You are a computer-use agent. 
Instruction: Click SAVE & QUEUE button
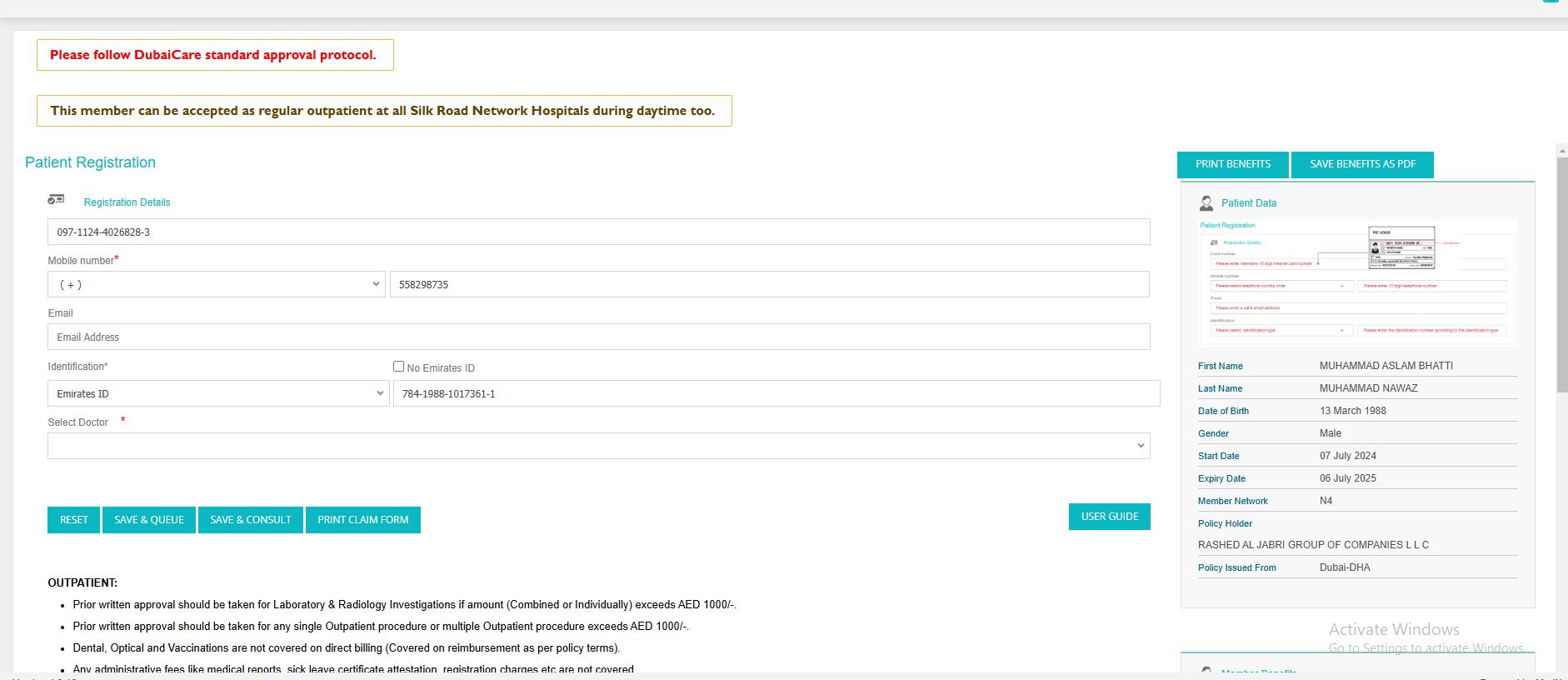[149, 520]
